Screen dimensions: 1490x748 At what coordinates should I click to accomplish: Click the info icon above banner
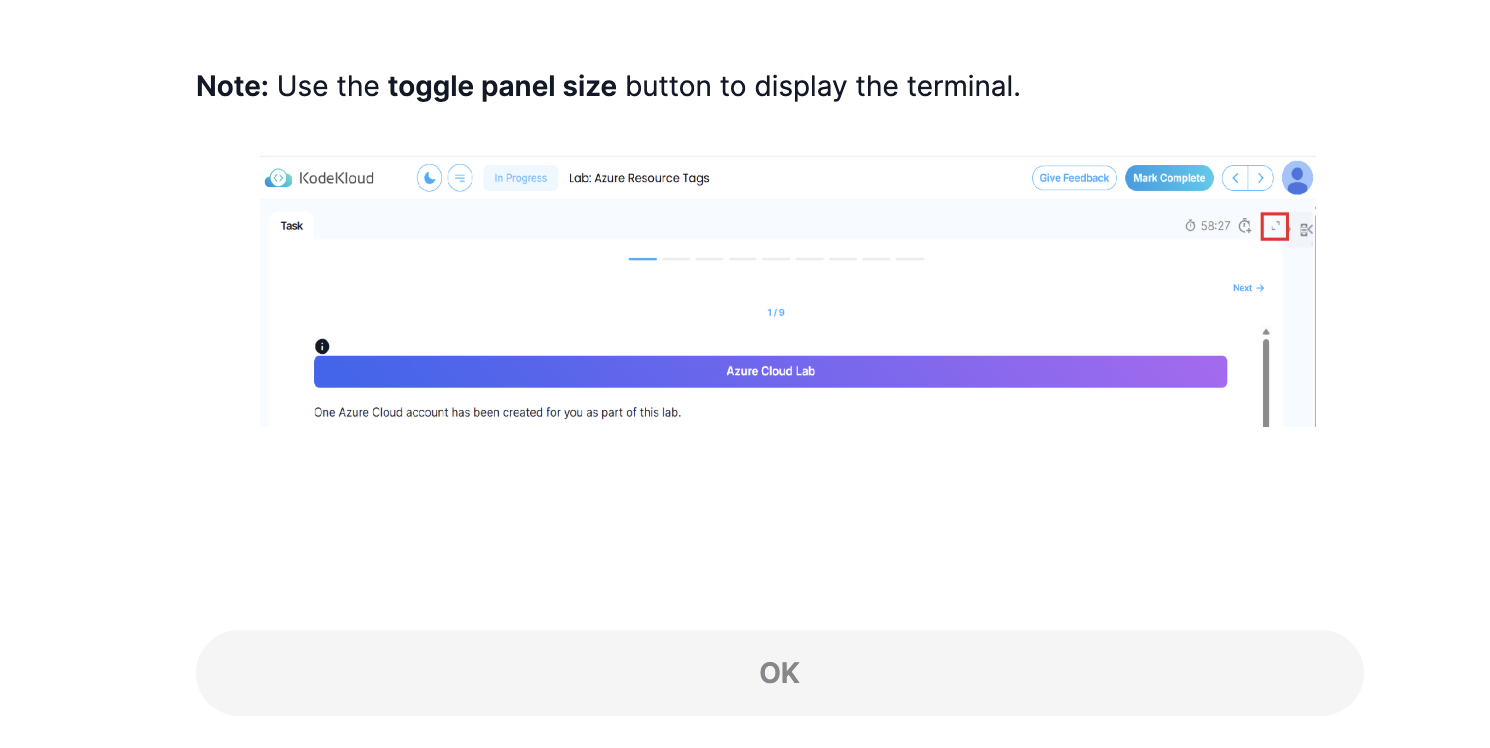[322, 346]
